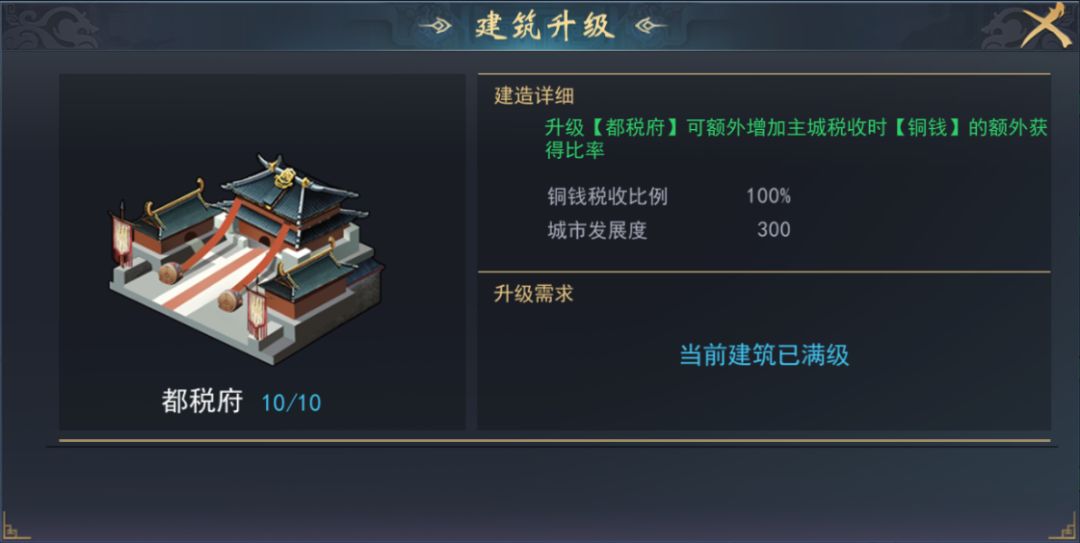Open the 建造详细 section header
The image size is (1080, 543).
coord(534,96)
